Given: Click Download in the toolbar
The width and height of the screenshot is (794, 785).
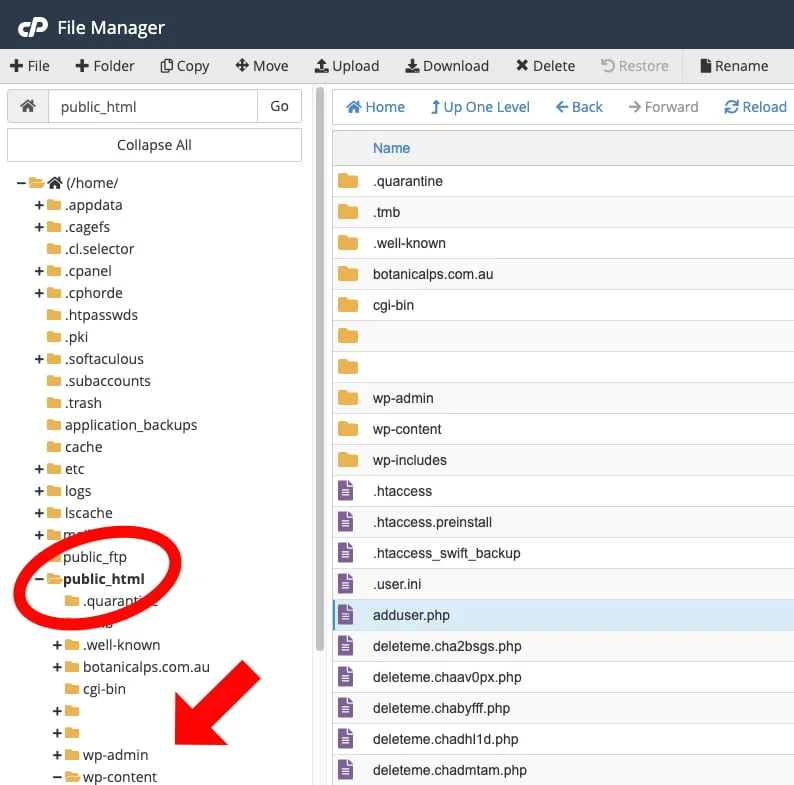Looking at the screenshot, I should (447, 66).
